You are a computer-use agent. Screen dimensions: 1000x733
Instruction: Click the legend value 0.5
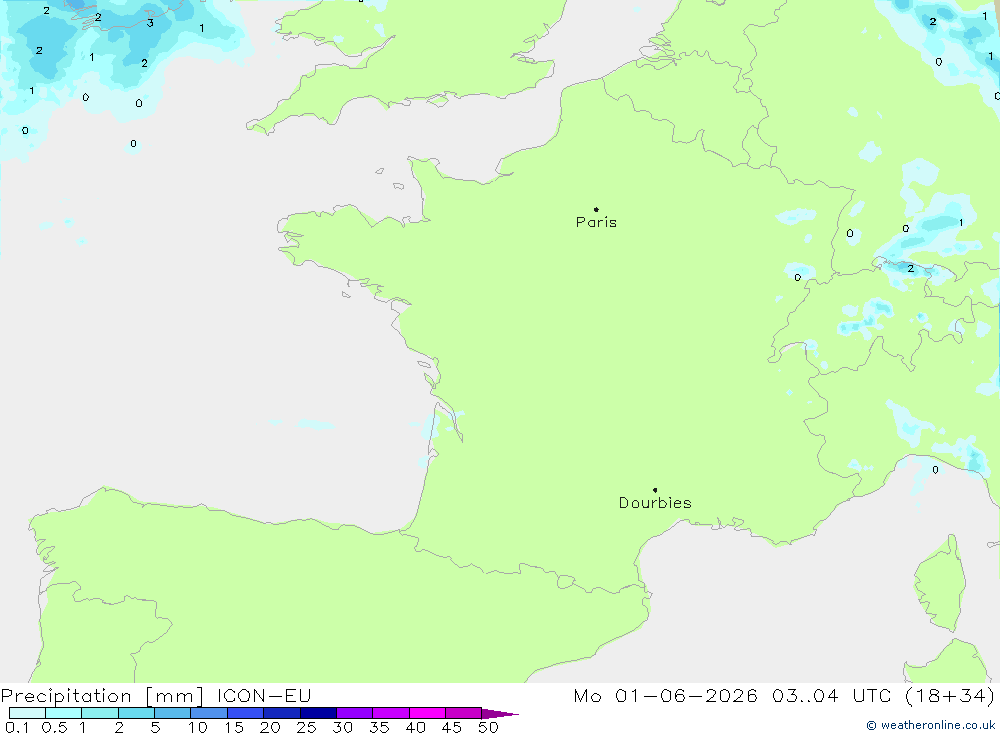tap(54, 727)
